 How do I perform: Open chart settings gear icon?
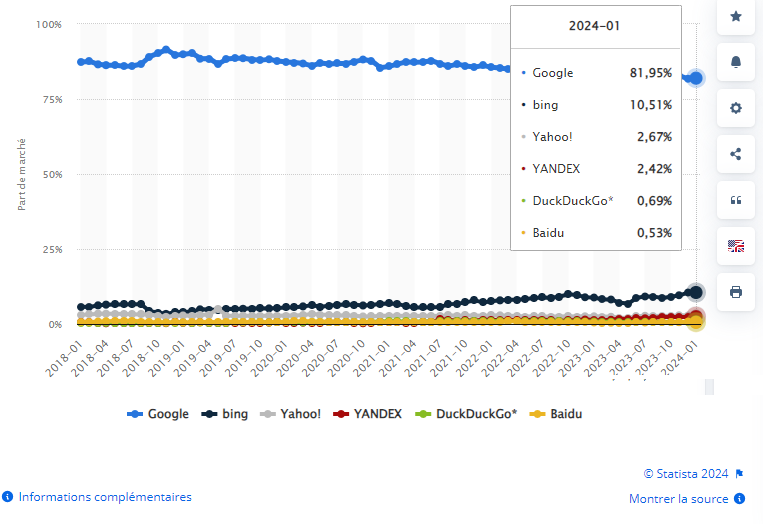pyautogui.click(x=736, y=108)
